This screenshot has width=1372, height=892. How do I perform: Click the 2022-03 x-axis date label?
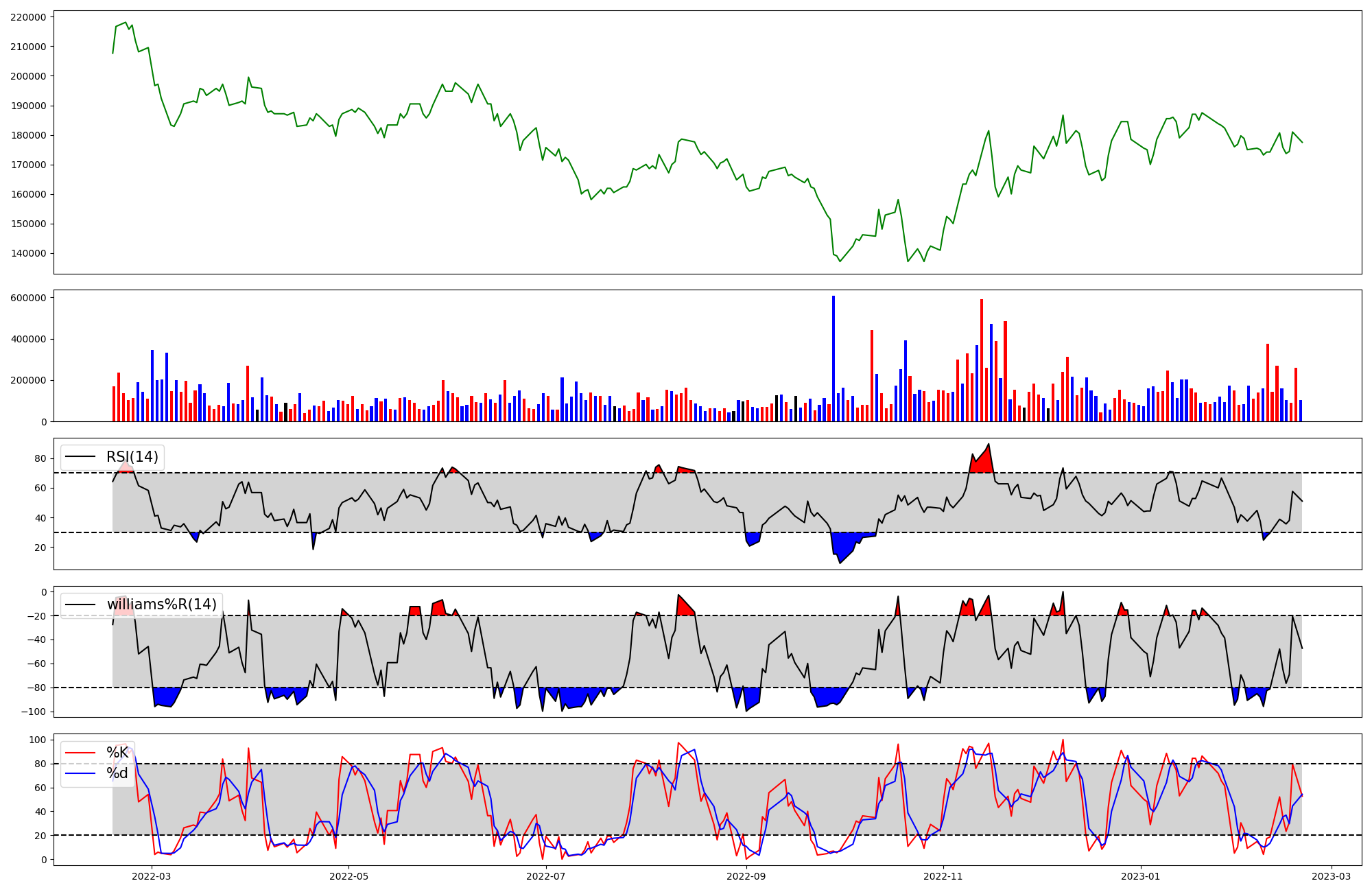[151, 876]
